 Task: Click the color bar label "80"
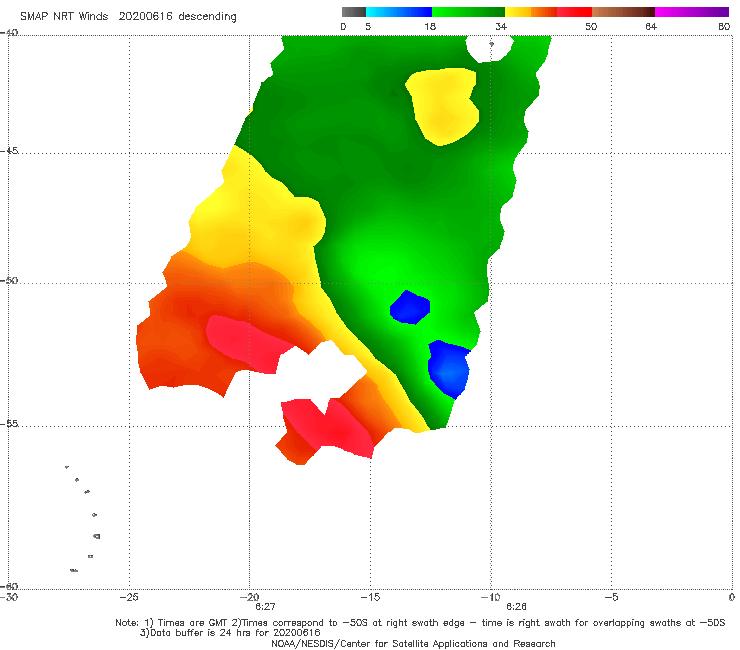[x=724, y=27]
